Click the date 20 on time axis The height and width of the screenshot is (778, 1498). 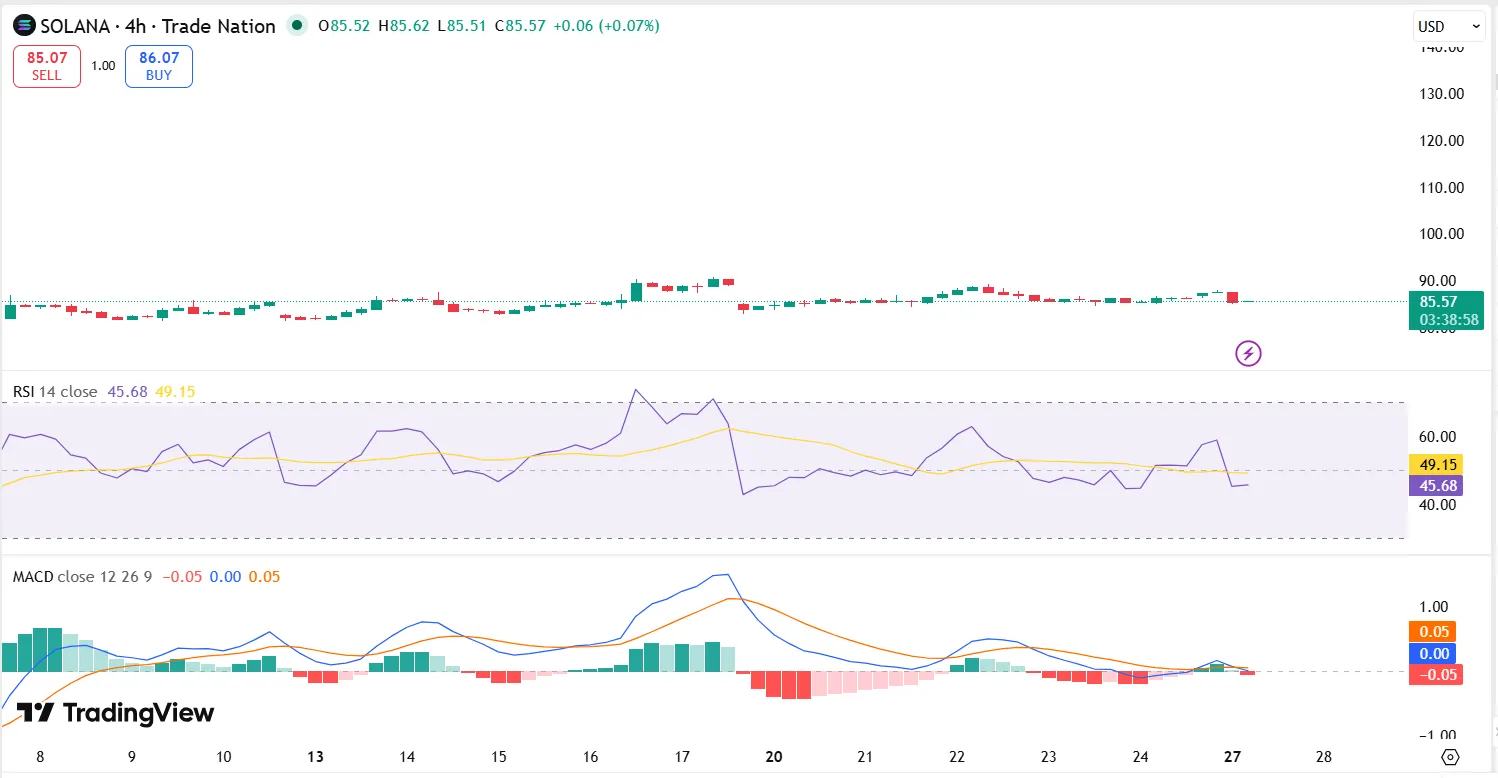(773, 757)
